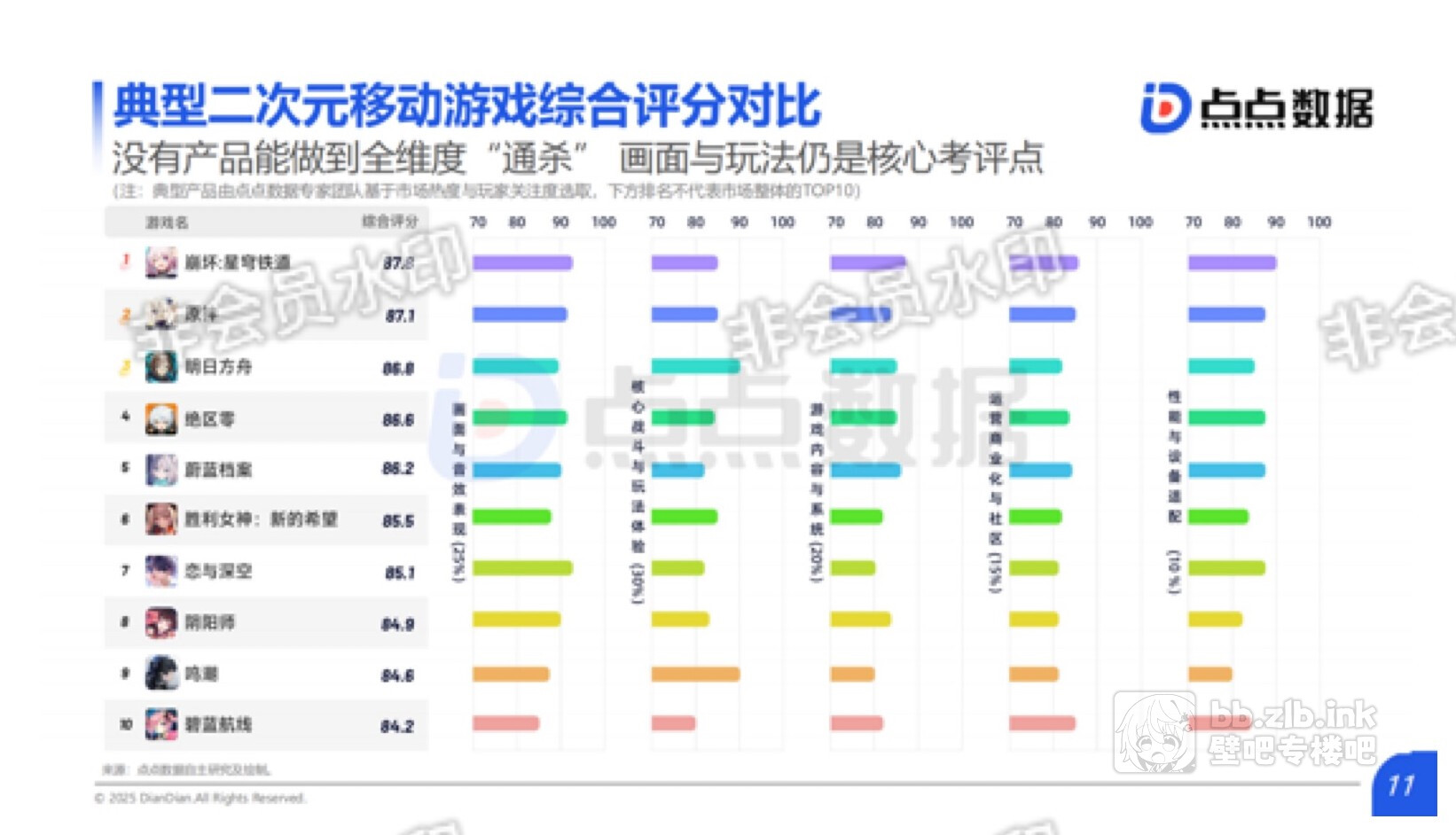
Task: Click the game name 崩坏:星穹铁道
Action: (x=238, y=262)
